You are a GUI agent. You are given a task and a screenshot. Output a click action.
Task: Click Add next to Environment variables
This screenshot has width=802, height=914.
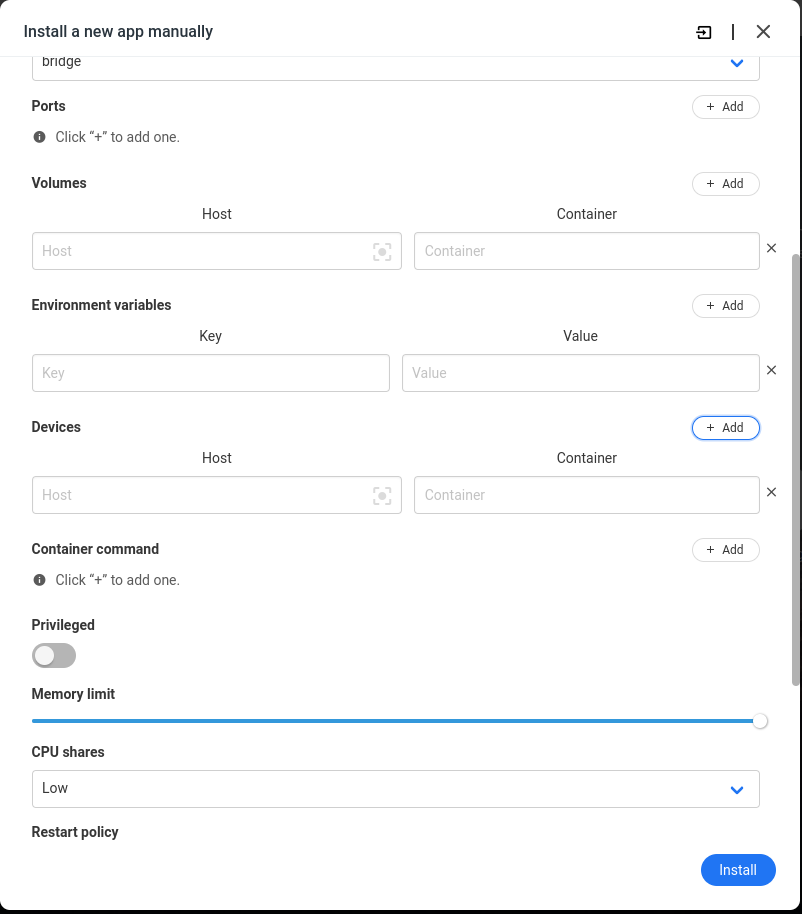pos(725,305)
